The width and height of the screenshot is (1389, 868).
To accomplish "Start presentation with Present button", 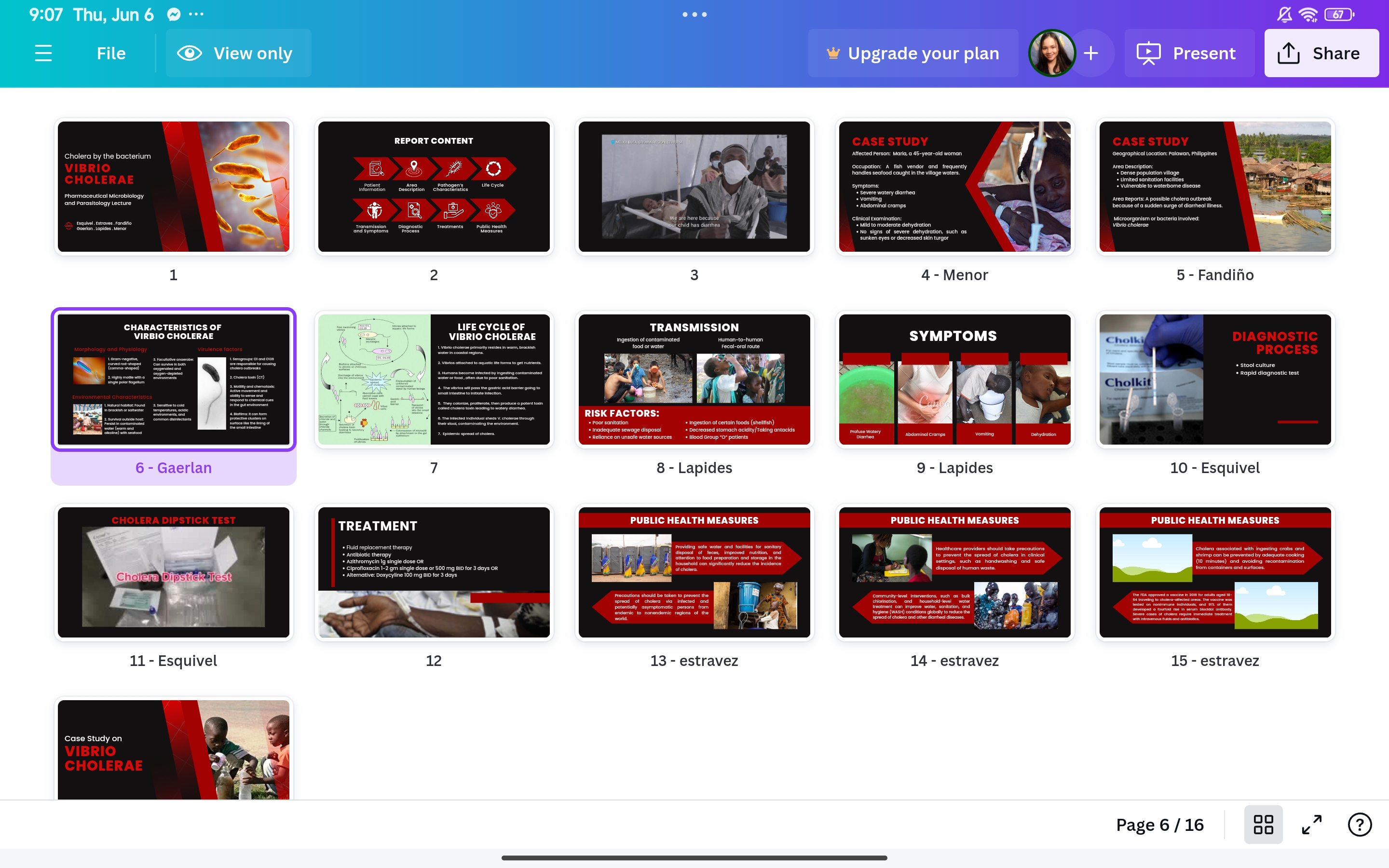I will [x=1186, y=54].
